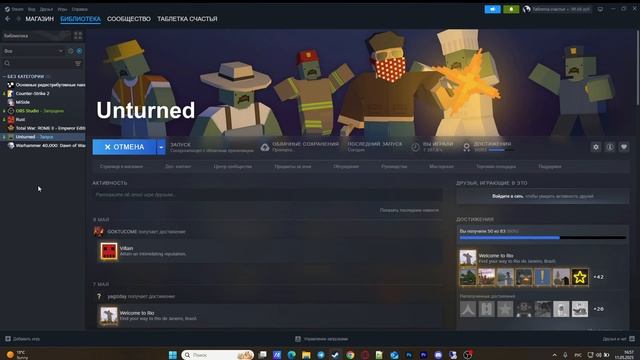Open the gold star achievement thumbnail
640x360 pixels.
[x=580, y=277]
